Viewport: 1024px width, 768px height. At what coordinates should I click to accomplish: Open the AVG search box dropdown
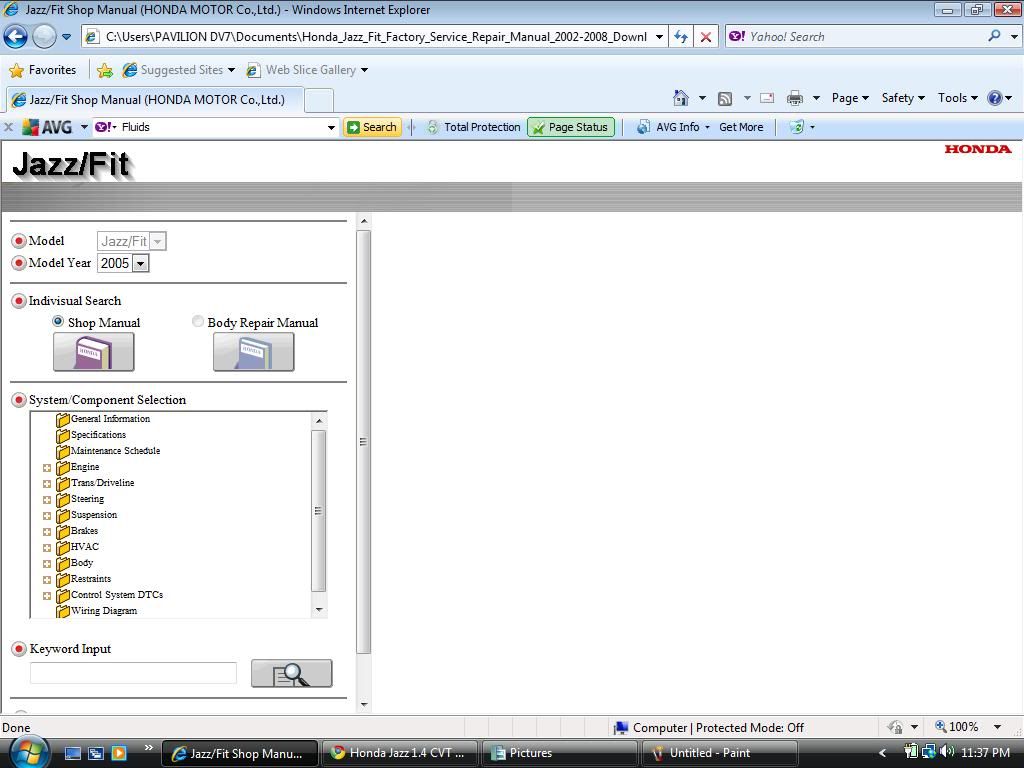coord(331,127)
